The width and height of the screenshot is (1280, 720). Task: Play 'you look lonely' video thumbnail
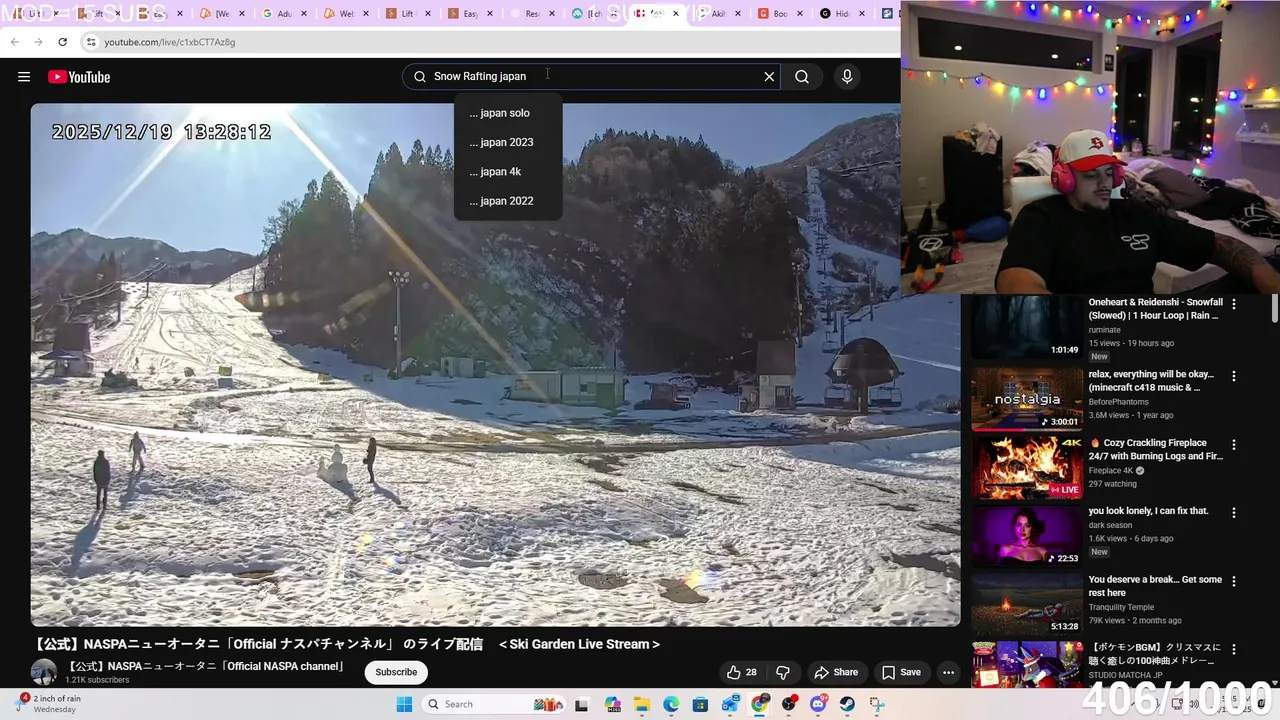tap(1027, 535)
